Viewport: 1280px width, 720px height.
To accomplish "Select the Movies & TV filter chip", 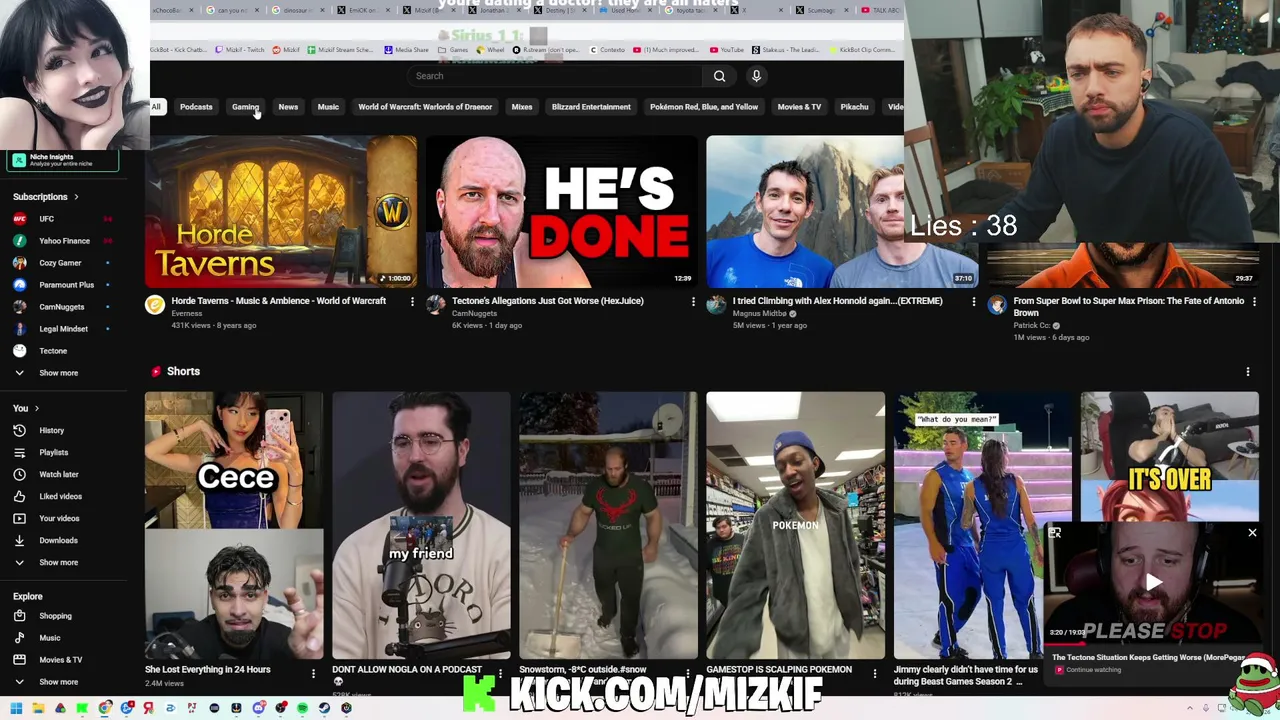I will (799, 107).
